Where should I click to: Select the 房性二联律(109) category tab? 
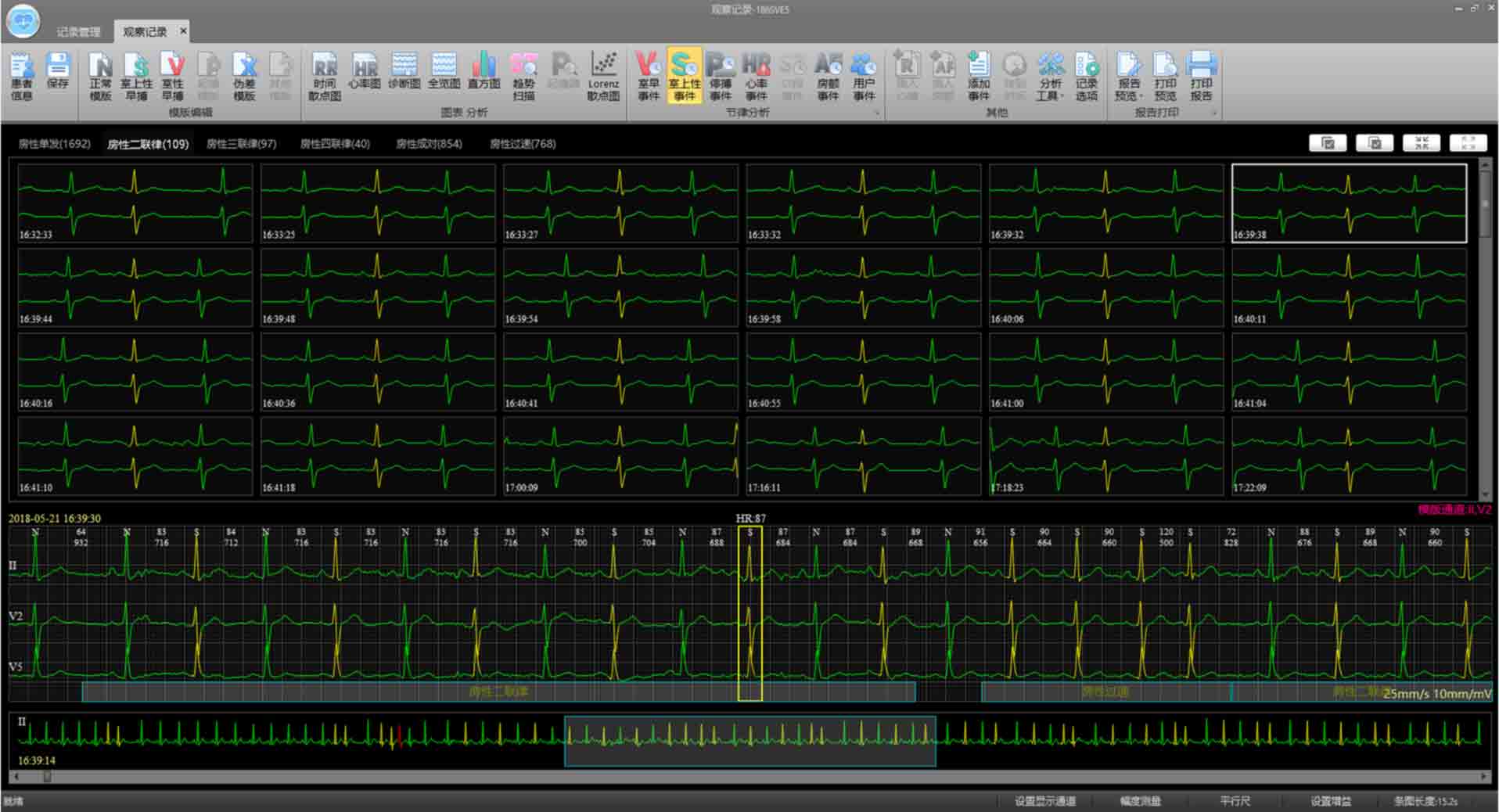tap(148, 144)
